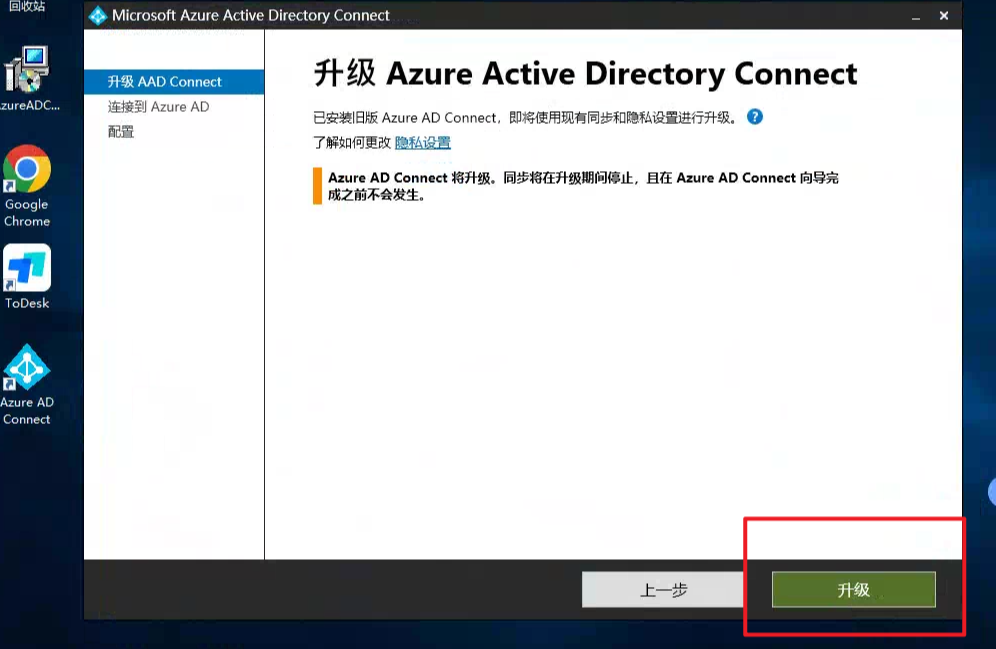This screenshot has height=649, width=996.
Task: Click the orange warning bar beside the notice
Action: 317,186
